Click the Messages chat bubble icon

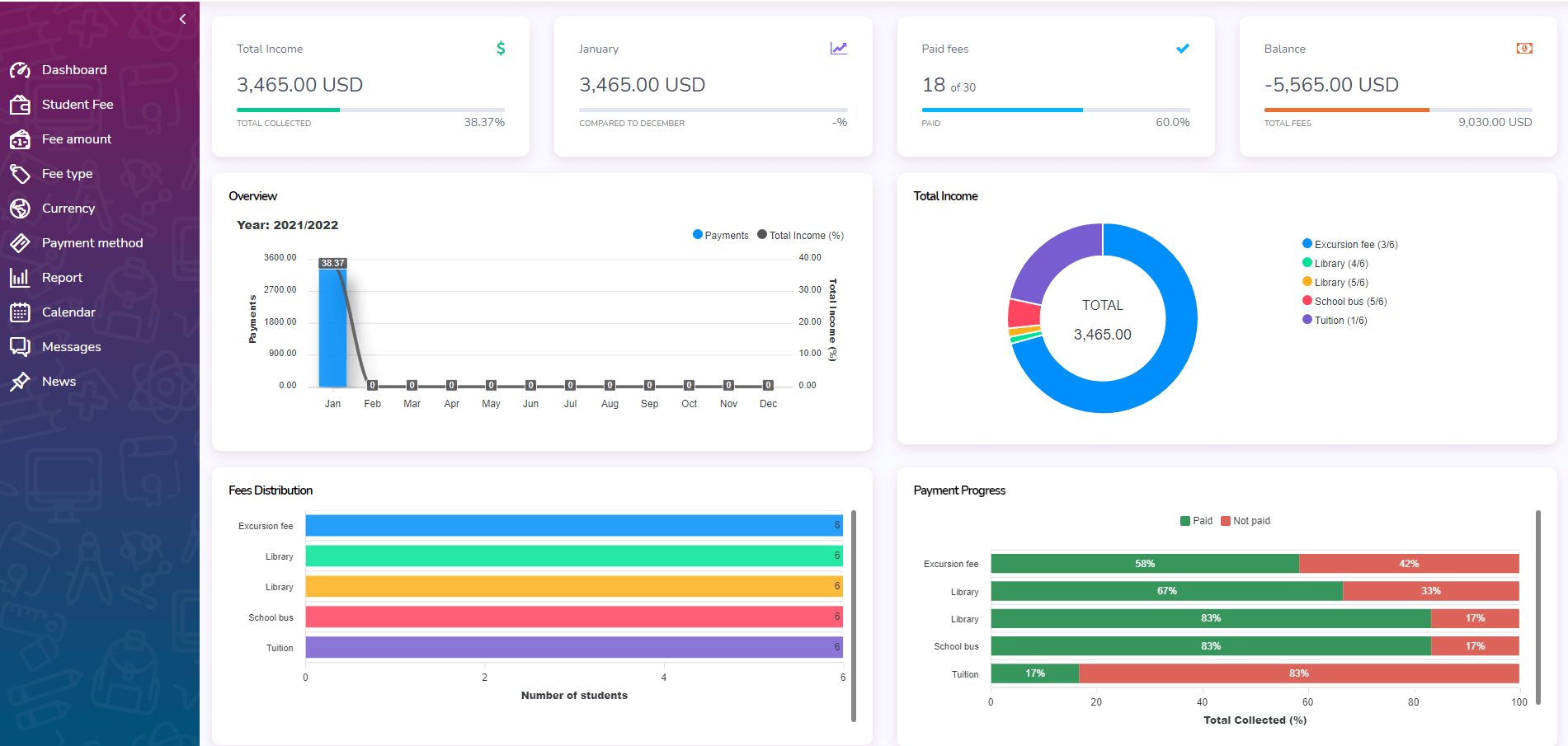coord(20,347)
